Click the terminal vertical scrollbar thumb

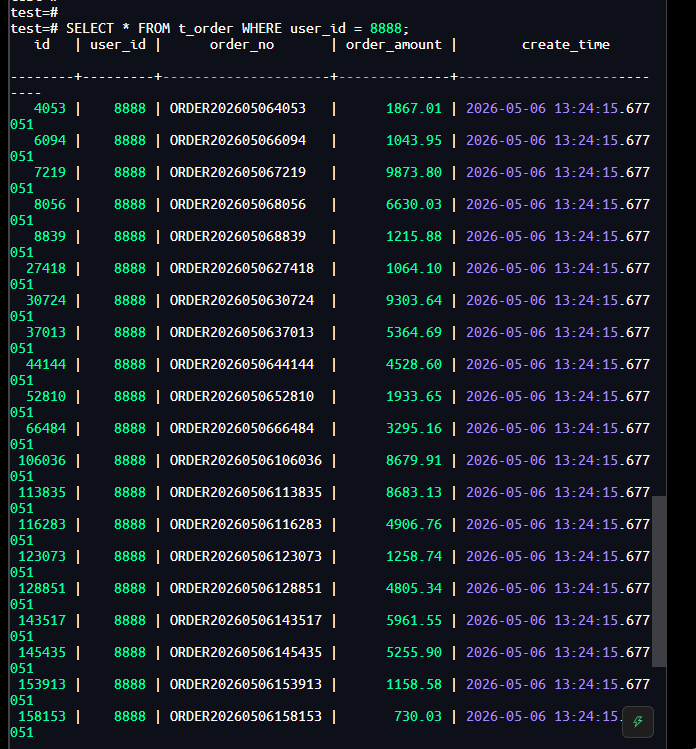tap(659, 581)
